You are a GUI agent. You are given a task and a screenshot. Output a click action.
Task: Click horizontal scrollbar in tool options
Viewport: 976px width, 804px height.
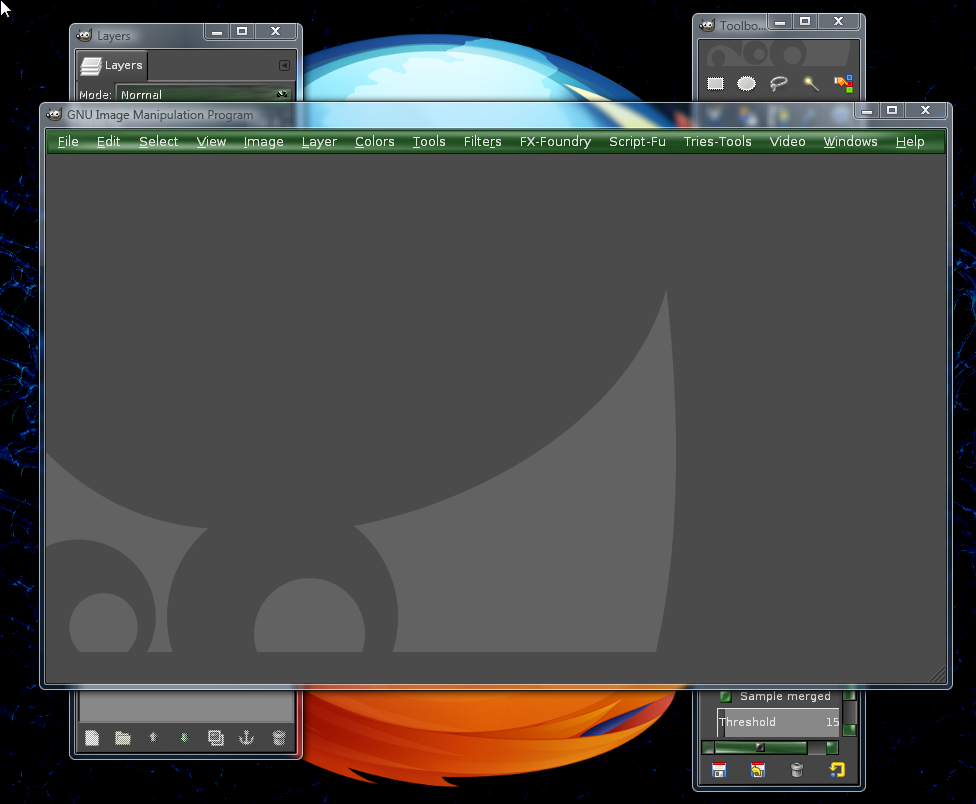pos(761,747)
